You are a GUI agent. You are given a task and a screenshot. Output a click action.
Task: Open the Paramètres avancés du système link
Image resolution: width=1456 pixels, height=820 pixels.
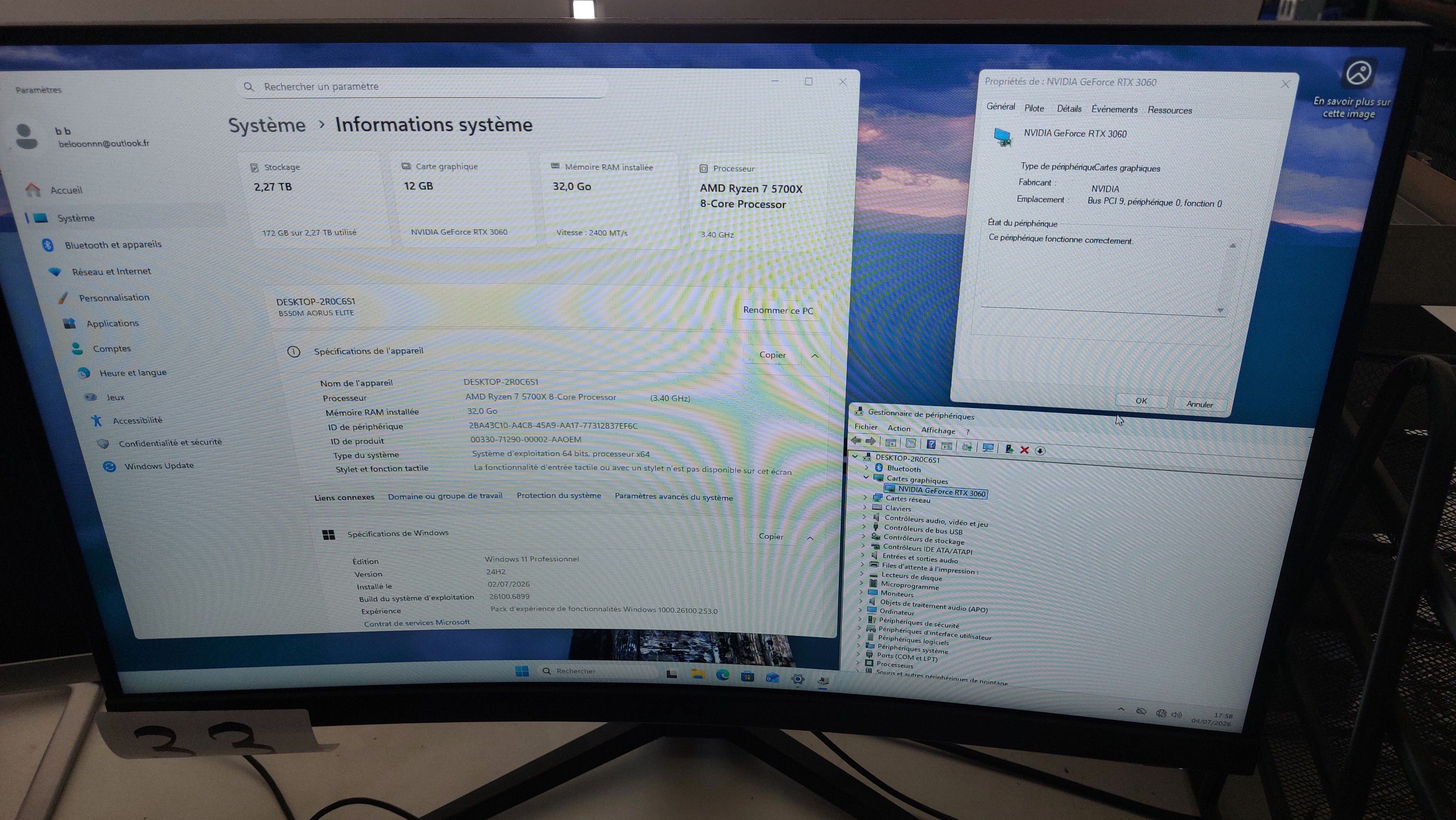(x=674, y=497)
